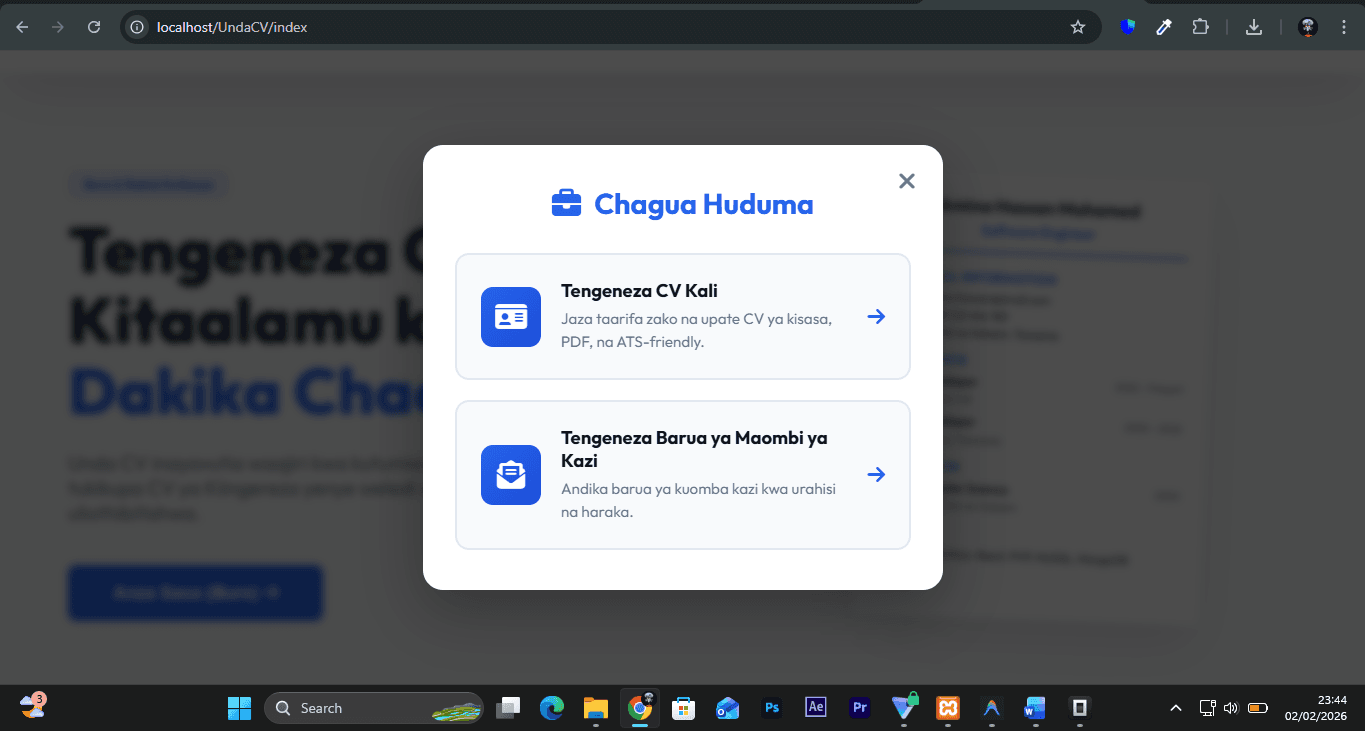Open Photoshop from the taskbar
Viewport: 1365px width, 731px height.
click(x=771, y=707)
